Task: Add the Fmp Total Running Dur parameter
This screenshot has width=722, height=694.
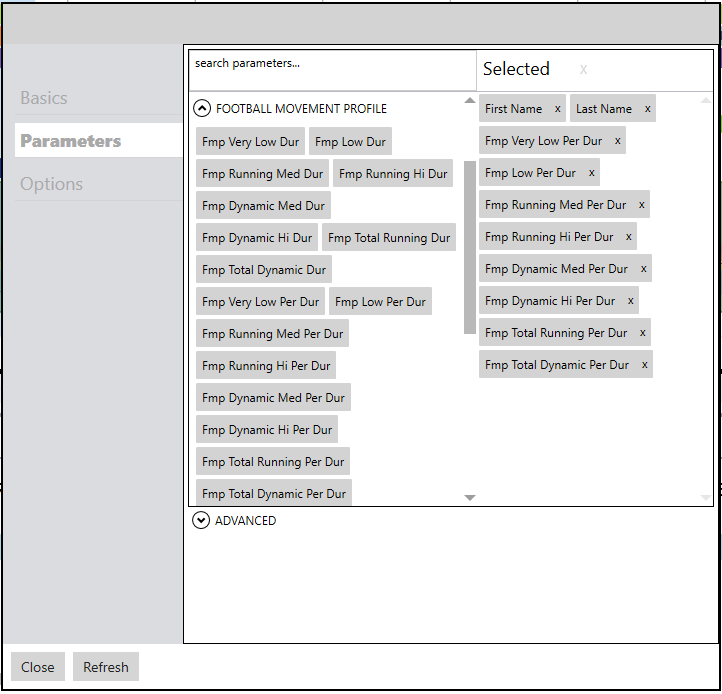Action: (x=389, y=238)
